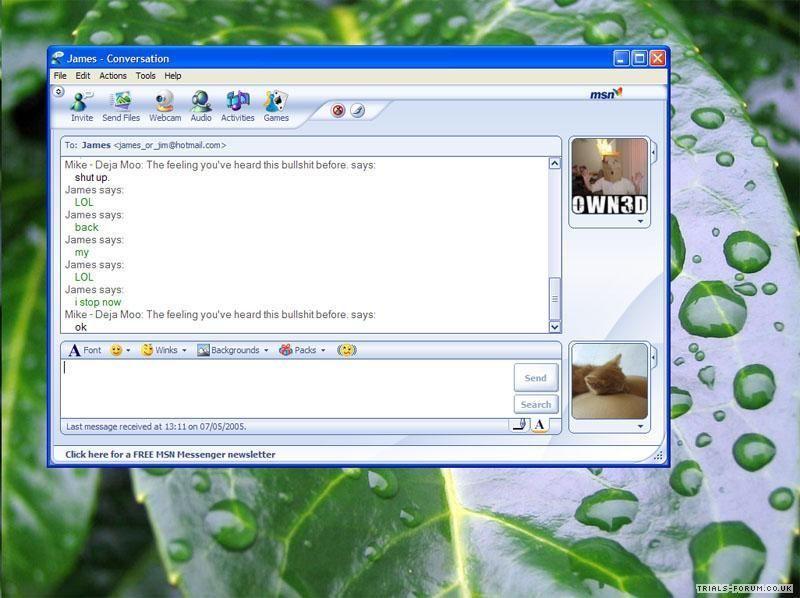
Task: Click the window resize grip corner
Action: pyautogui.click(x=658, y=456)
